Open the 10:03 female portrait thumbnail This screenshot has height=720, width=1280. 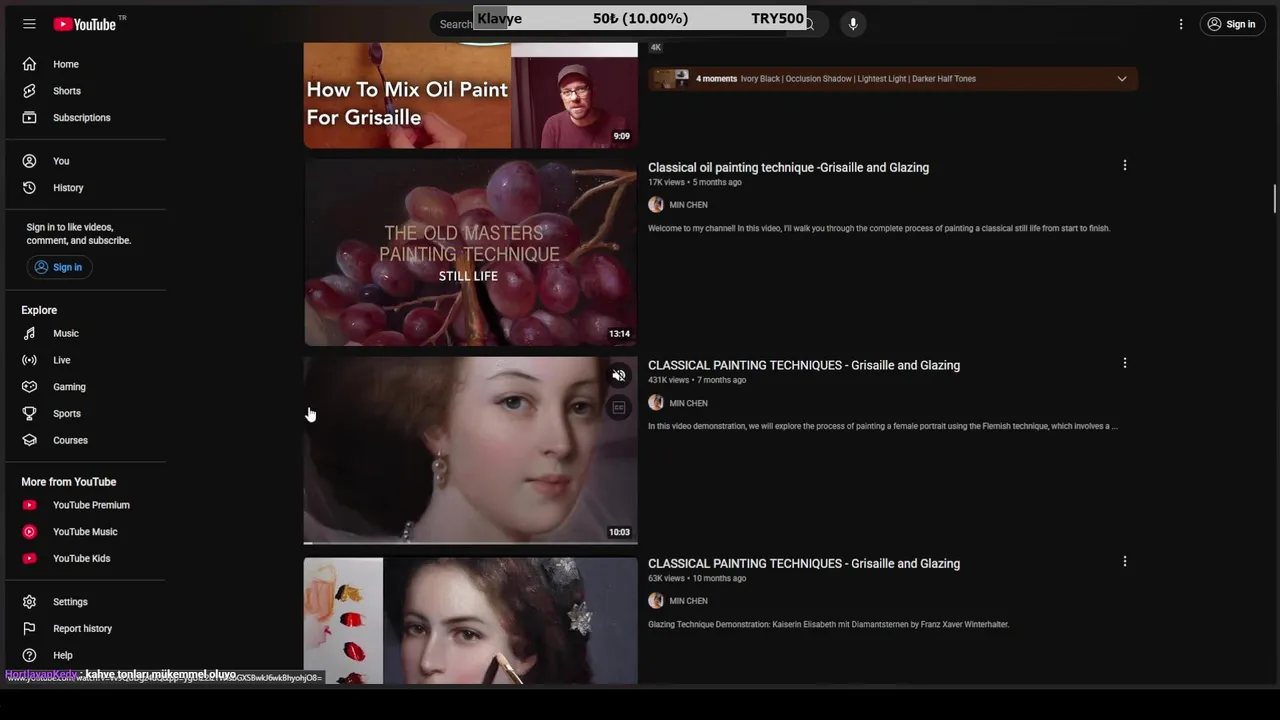click(x=470, y=450)
